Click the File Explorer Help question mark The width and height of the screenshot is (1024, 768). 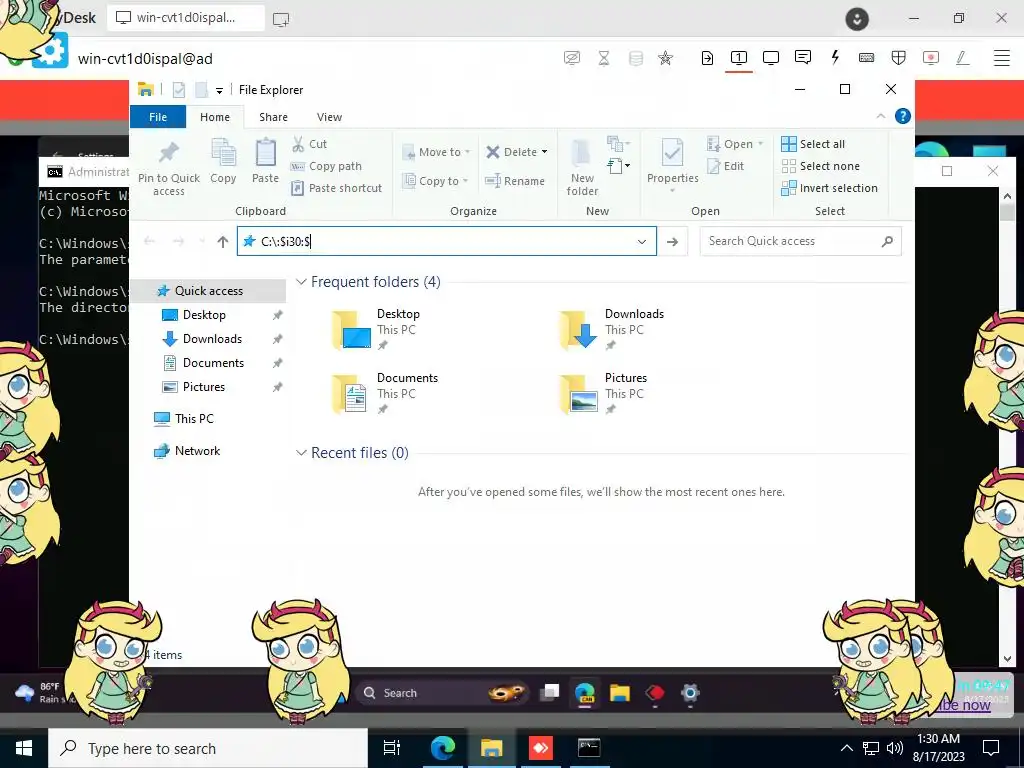coord(903,116)
